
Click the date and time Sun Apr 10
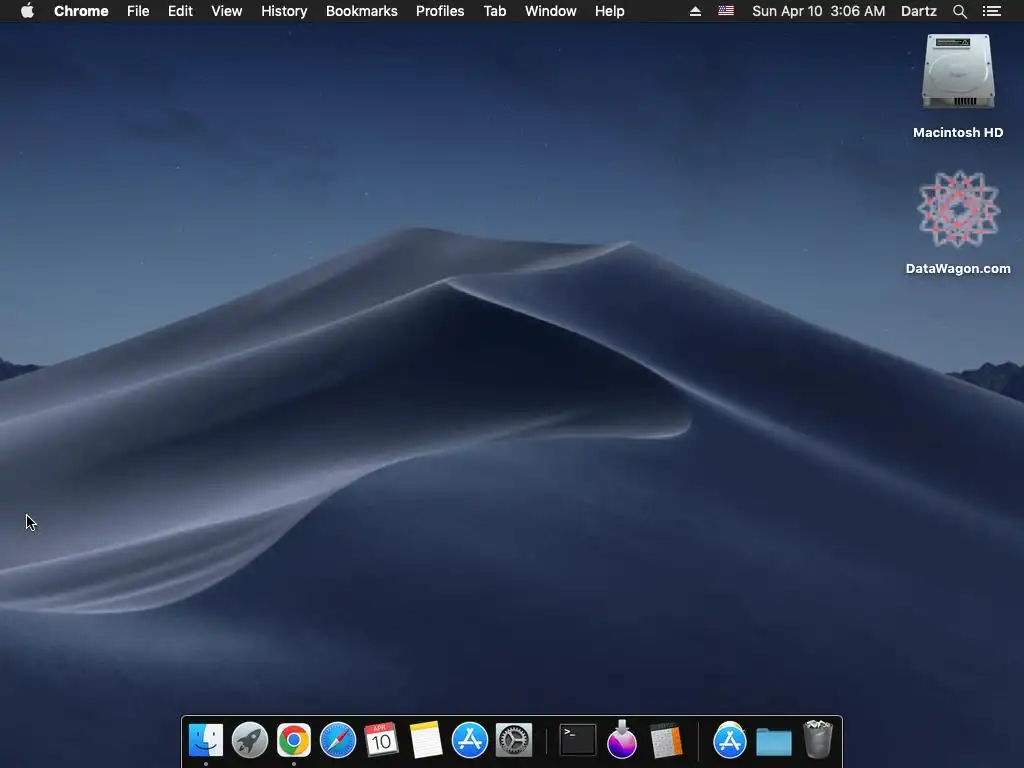pos(819,11)
